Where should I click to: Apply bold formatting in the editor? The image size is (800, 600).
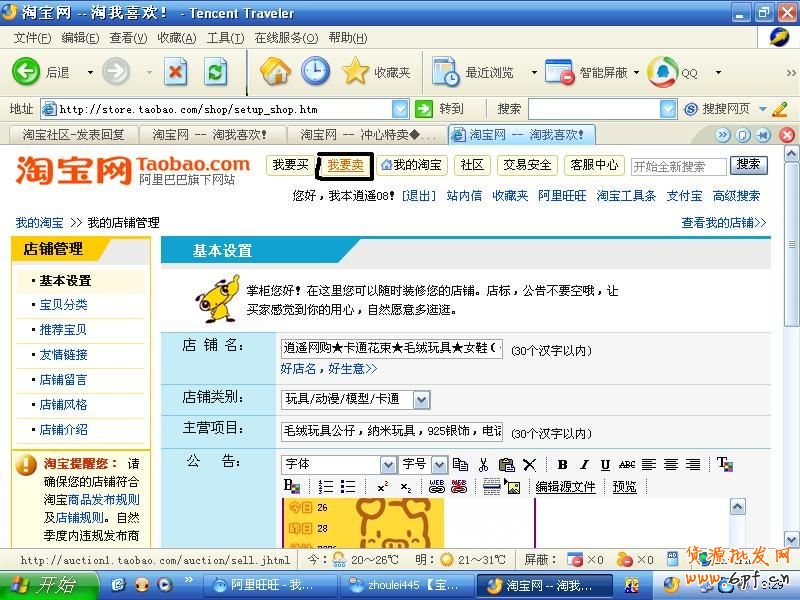(x=562, y=464)
